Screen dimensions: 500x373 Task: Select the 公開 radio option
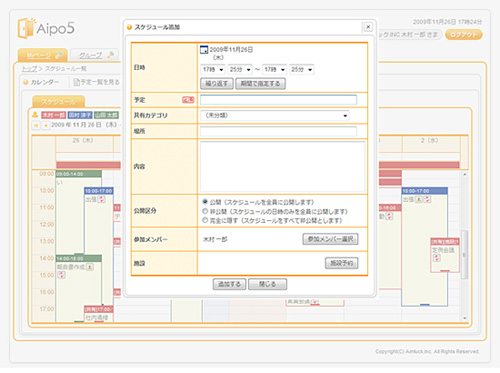click(205, 202)
